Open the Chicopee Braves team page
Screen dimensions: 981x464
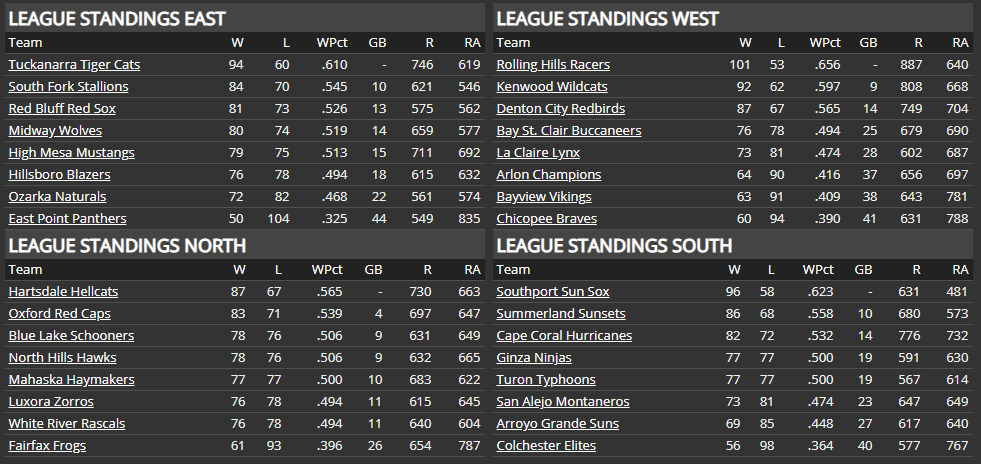[547, 219]
